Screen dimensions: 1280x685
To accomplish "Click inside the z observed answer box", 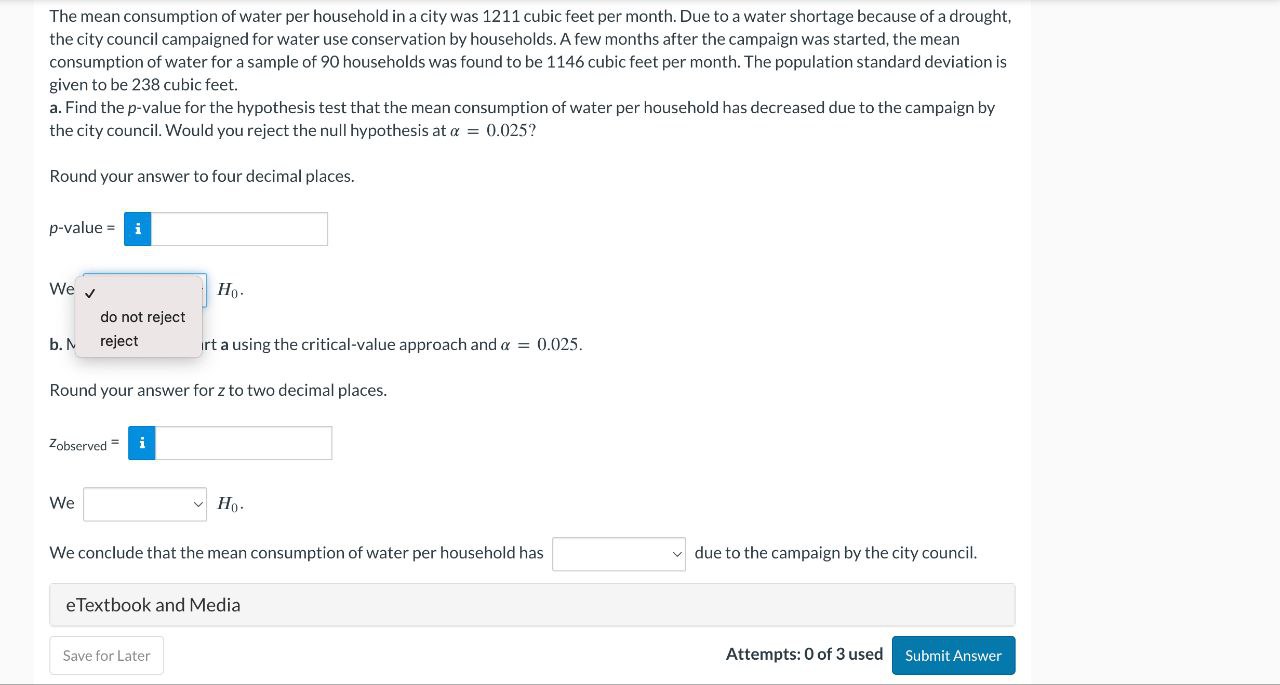I will [245, 442].
